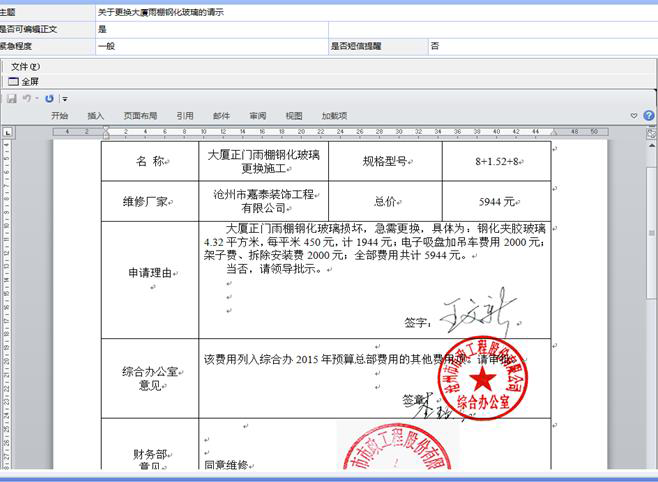Switch to the 开始 ribbon tab
The image size is (658, 482).
[59, 116]
